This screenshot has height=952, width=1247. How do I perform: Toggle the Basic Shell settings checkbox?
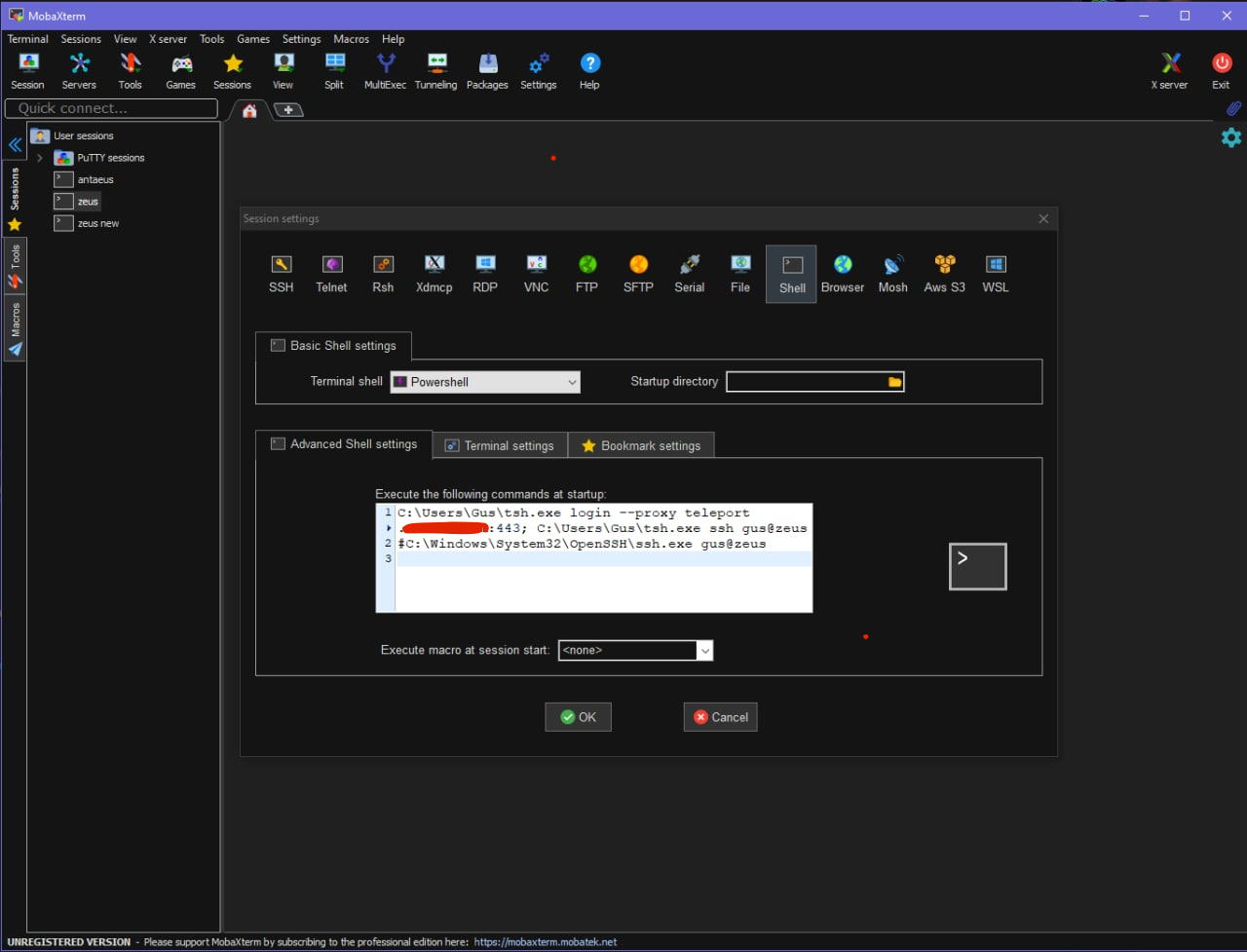pos(278,344)
